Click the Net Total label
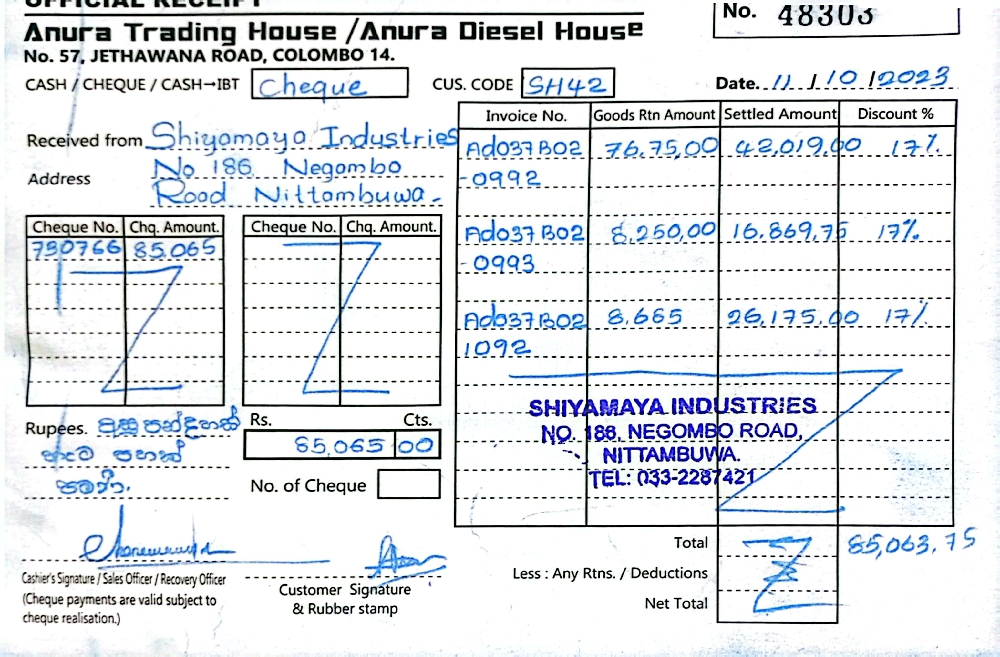 click(676, 603)
